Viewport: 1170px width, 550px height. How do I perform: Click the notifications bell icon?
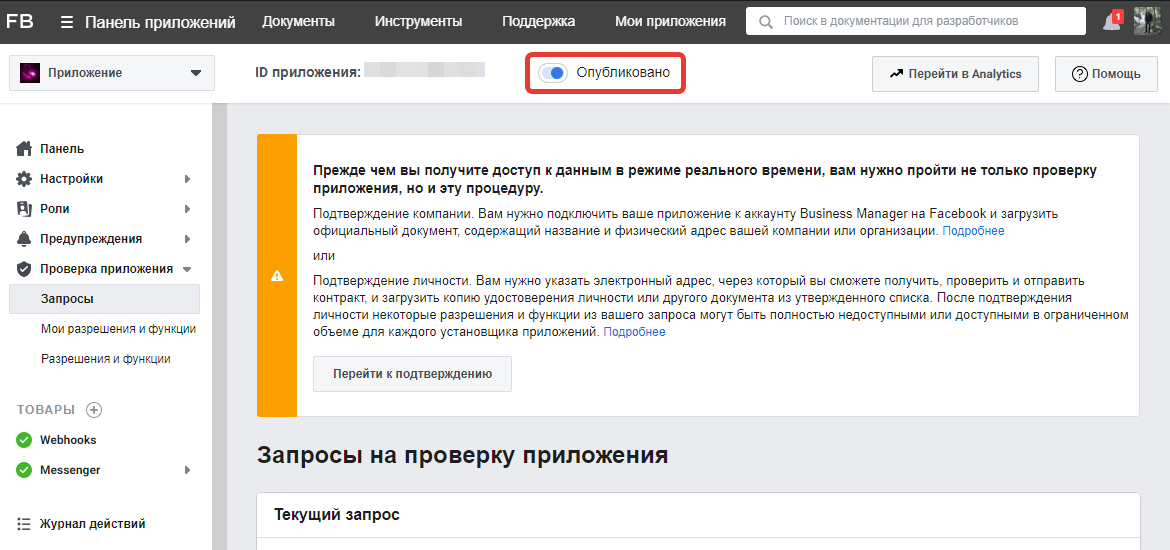(x=1111, y=22)
